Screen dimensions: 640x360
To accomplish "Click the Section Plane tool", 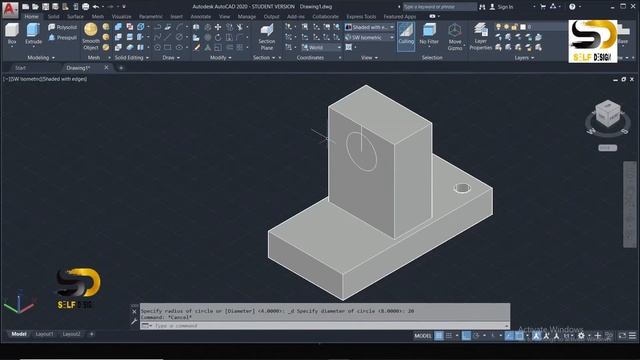I will click(x=267, y=37).
